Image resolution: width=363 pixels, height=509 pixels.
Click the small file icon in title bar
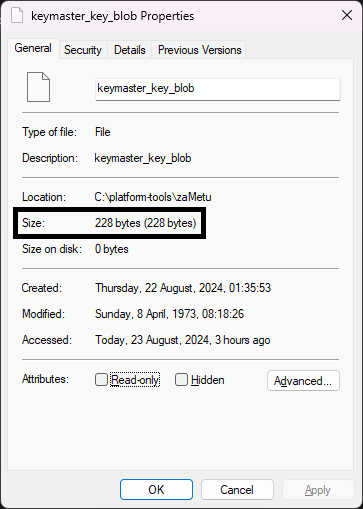click(x=17, y=16)
